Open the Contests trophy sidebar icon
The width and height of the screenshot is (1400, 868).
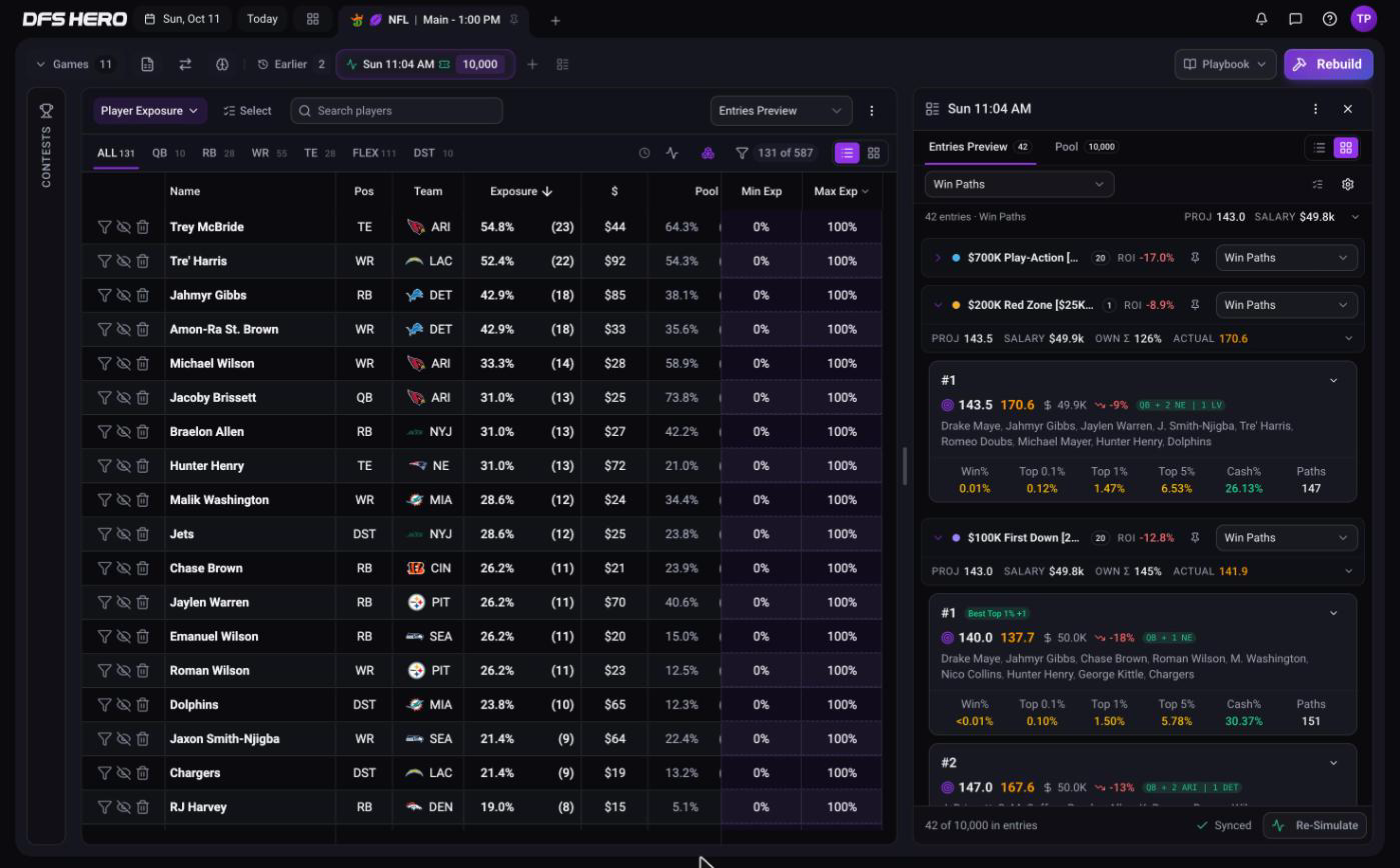[x=46, y=110]
